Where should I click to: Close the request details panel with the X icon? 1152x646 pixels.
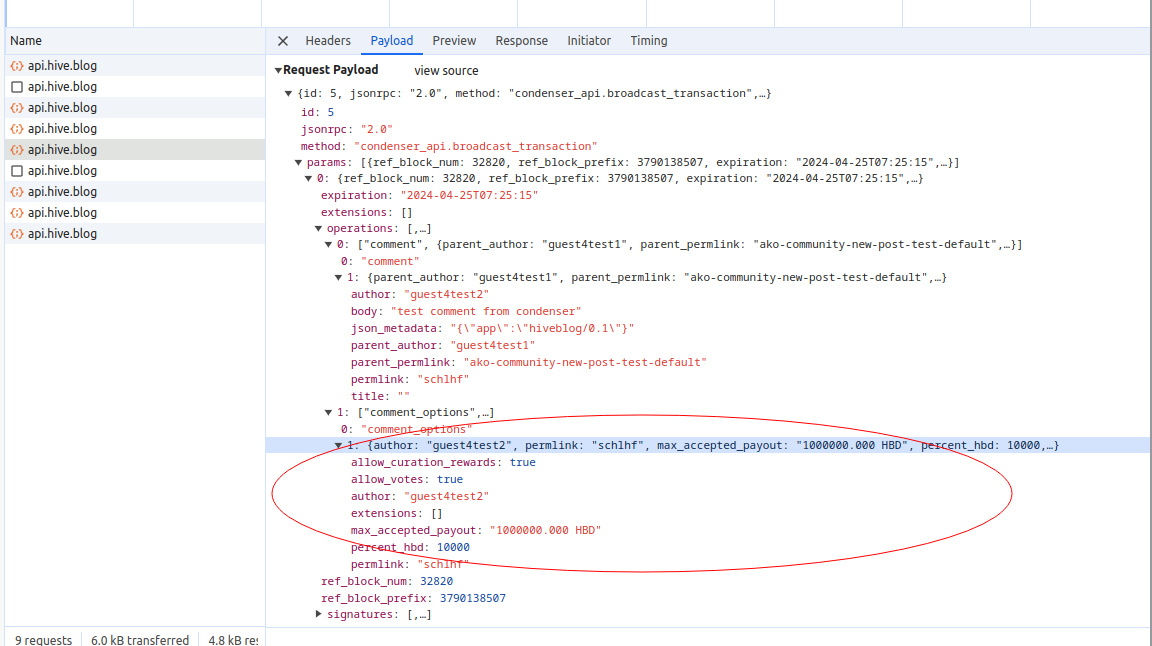tap(283, 41)
